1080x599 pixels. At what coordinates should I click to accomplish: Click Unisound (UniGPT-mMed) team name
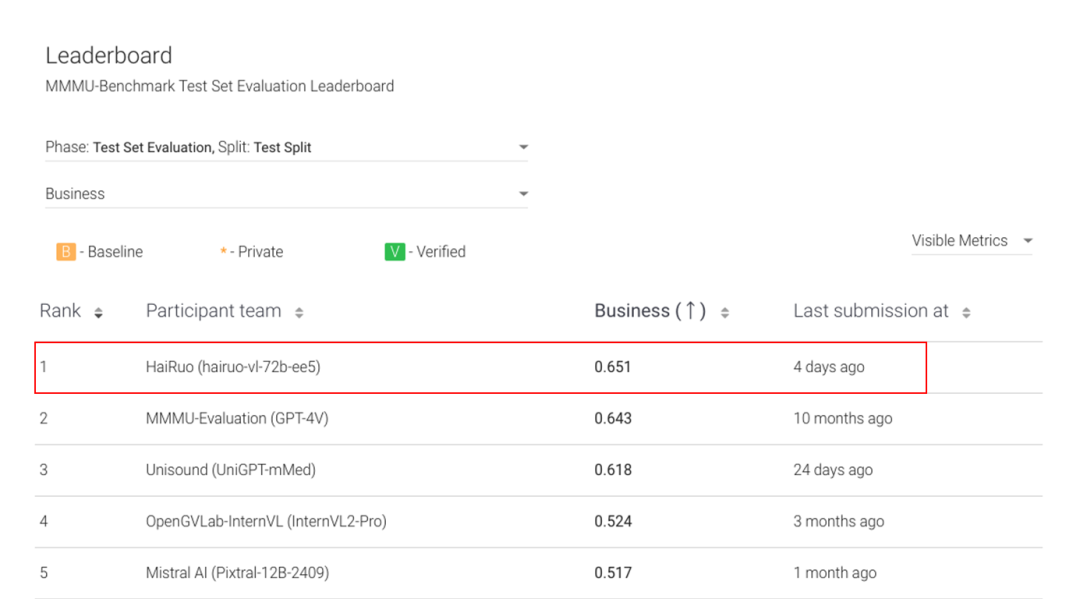231,470
